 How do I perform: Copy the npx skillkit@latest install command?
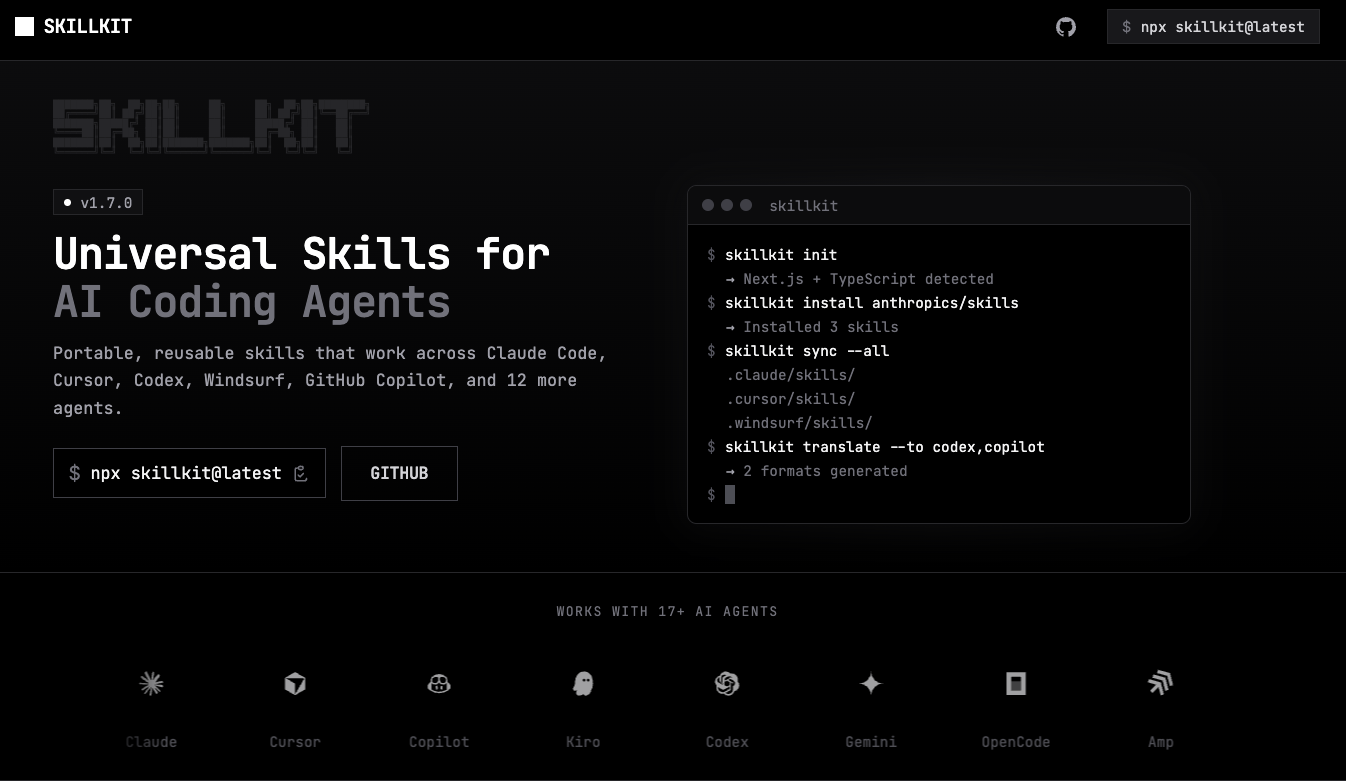coord(301,473)
